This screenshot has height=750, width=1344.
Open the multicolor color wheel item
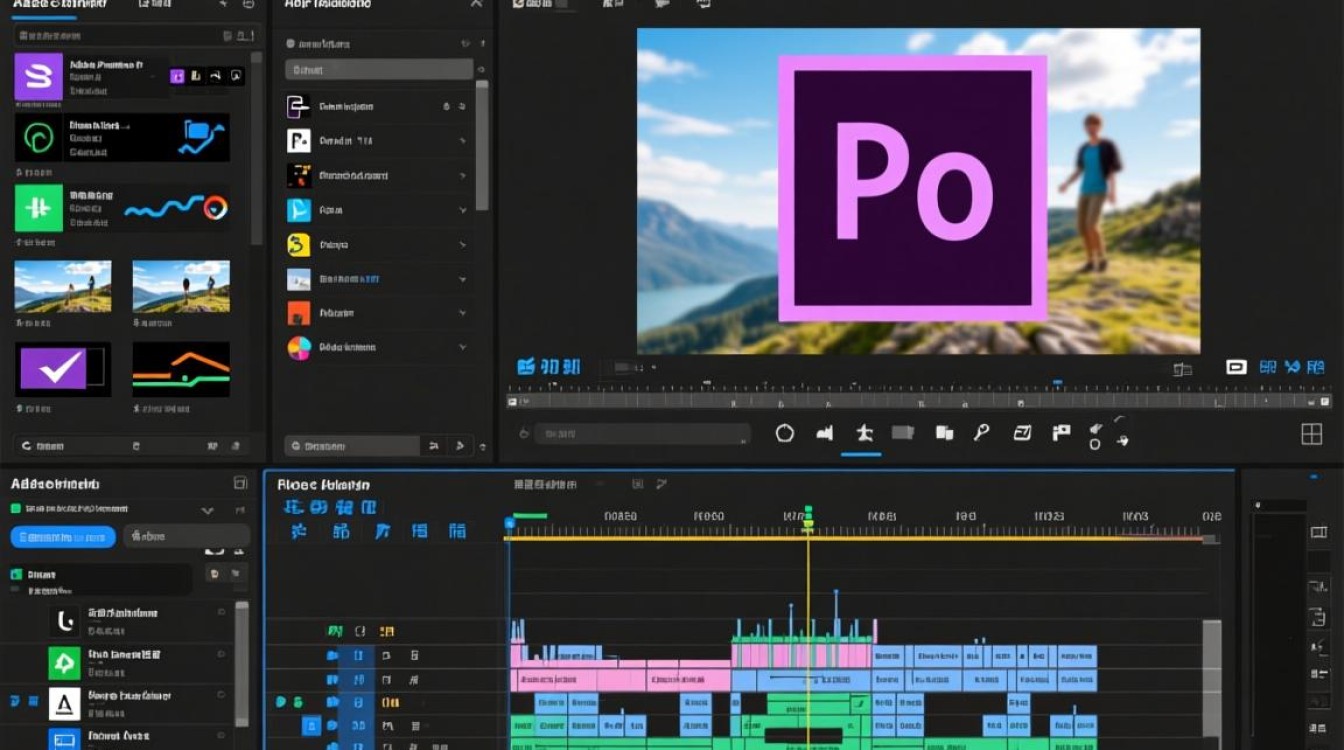[299, 347]
